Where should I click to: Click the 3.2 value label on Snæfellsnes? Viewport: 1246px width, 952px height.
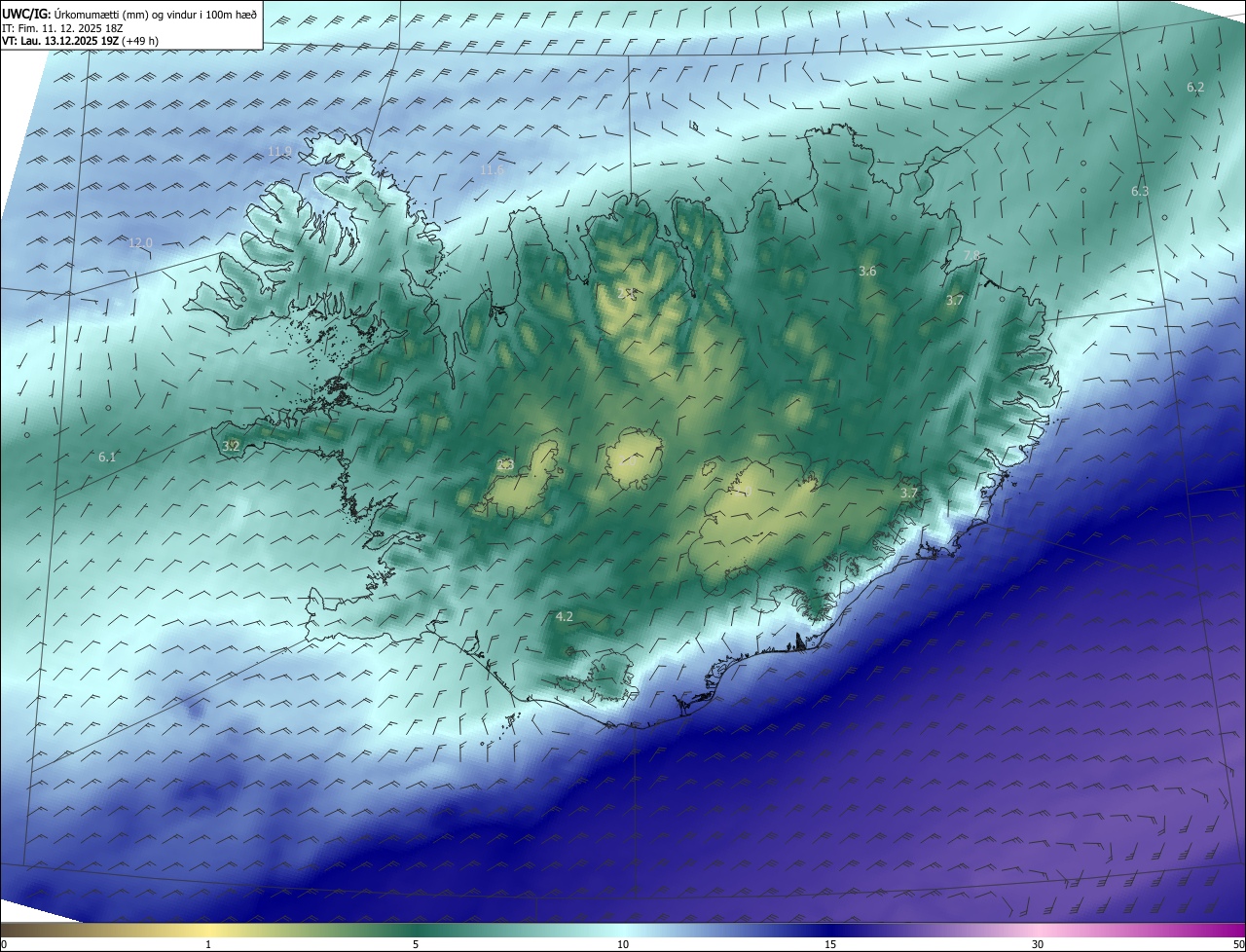coord(231,446)
